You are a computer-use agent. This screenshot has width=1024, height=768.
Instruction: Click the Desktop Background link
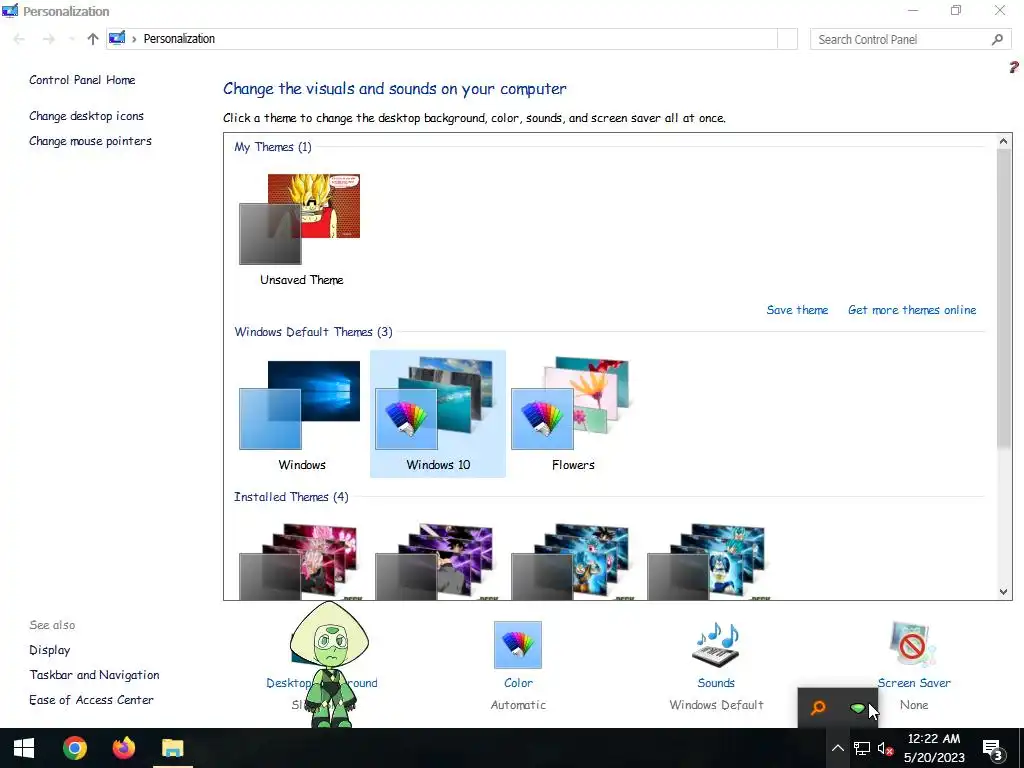pyautogui.click(x=321, y=682)
